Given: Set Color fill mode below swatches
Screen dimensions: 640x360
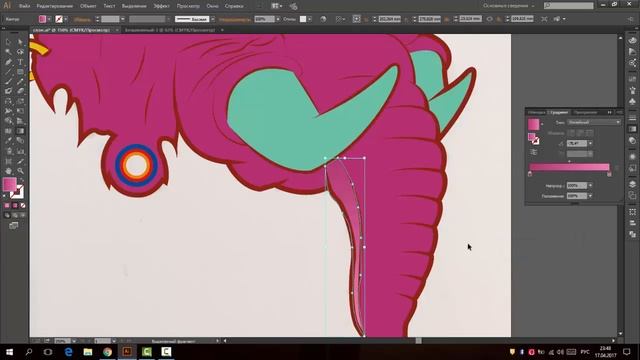Looking at the screenshot, I should pyautogui.click(x=7, y=205).
